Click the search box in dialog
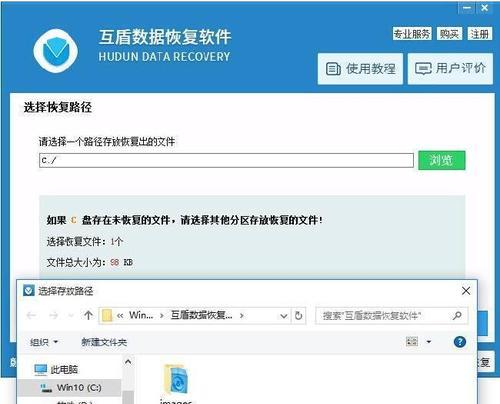Viewport: 500px width, 404px height. [x=391, y=315]
